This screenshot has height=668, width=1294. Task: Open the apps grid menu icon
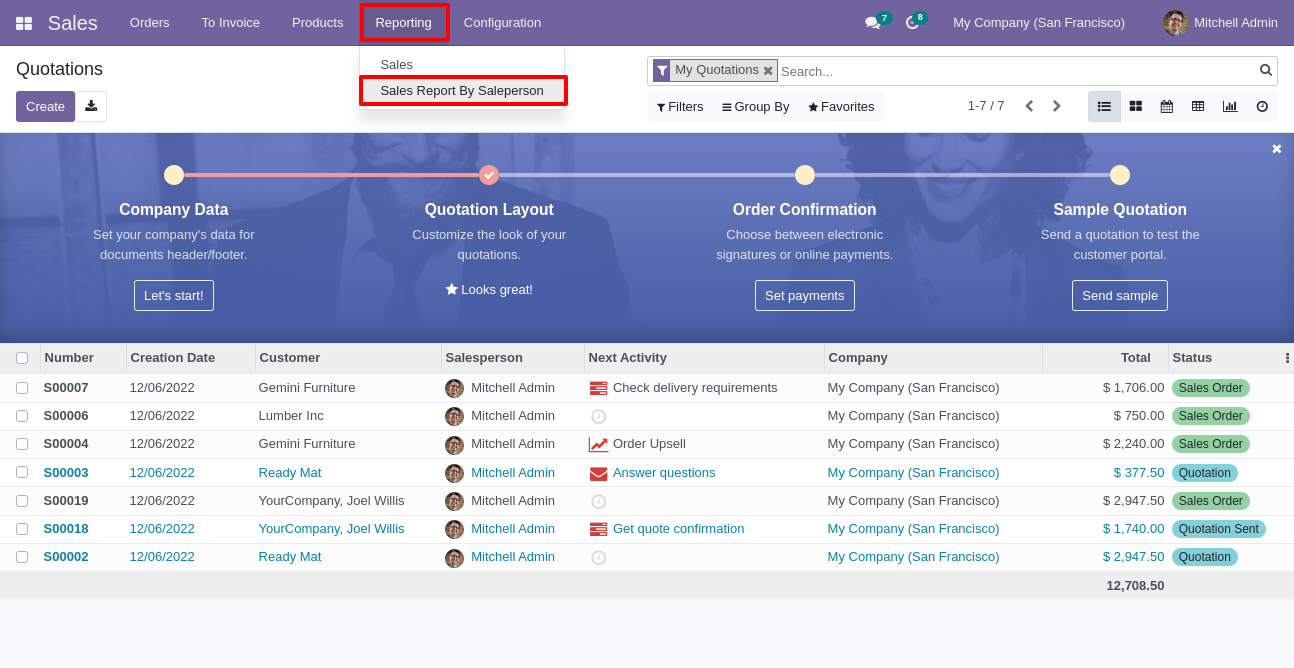24,23
